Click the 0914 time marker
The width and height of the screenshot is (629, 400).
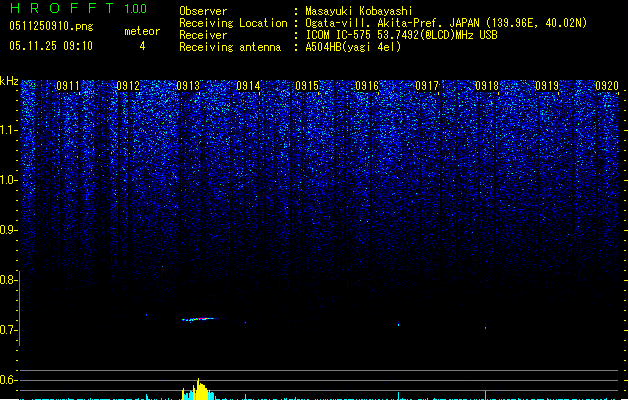[248, 86]
